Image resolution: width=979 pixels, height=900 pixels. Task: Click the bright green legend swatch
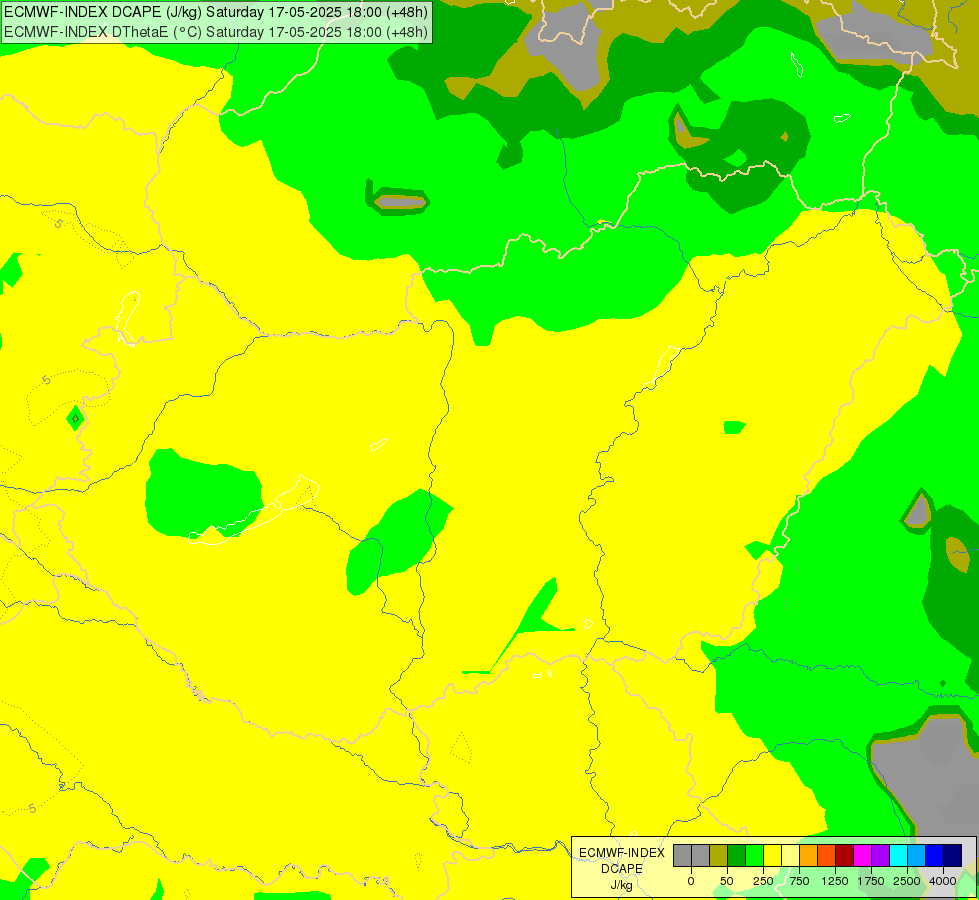pyautogui.click(x=754, y=855)
